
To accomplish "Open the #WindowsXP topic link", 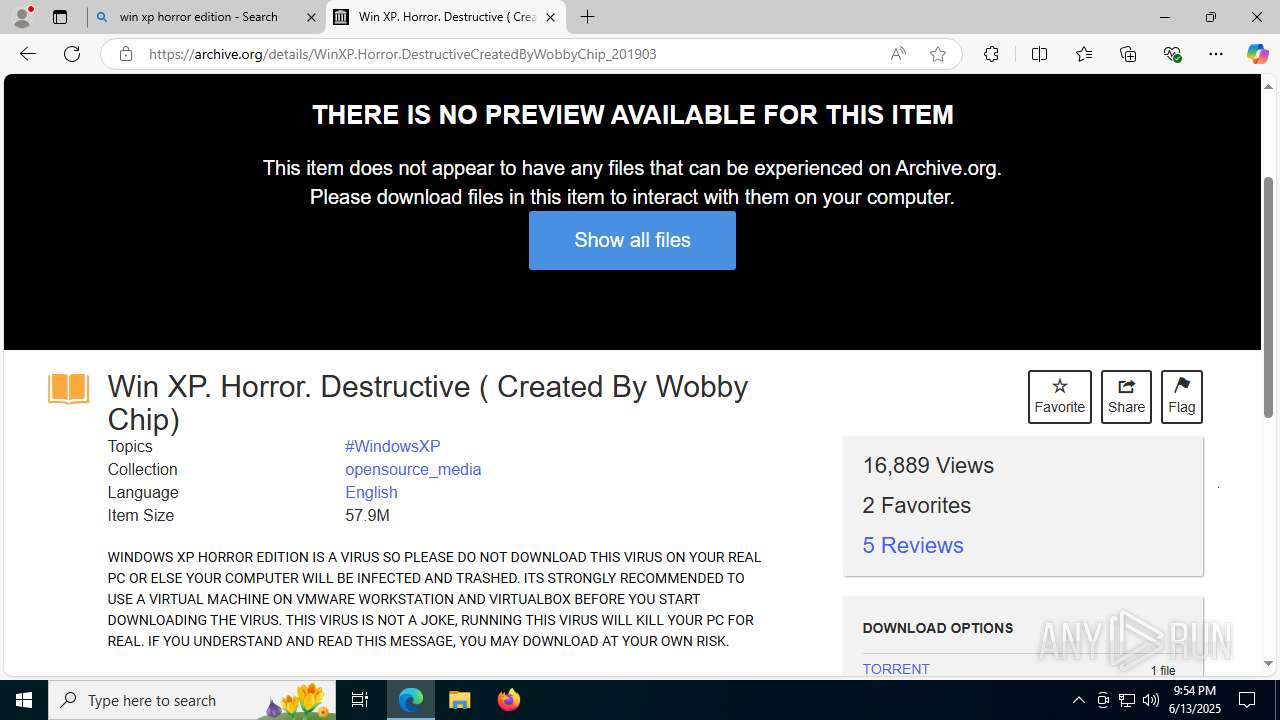I will click(392, 447).
